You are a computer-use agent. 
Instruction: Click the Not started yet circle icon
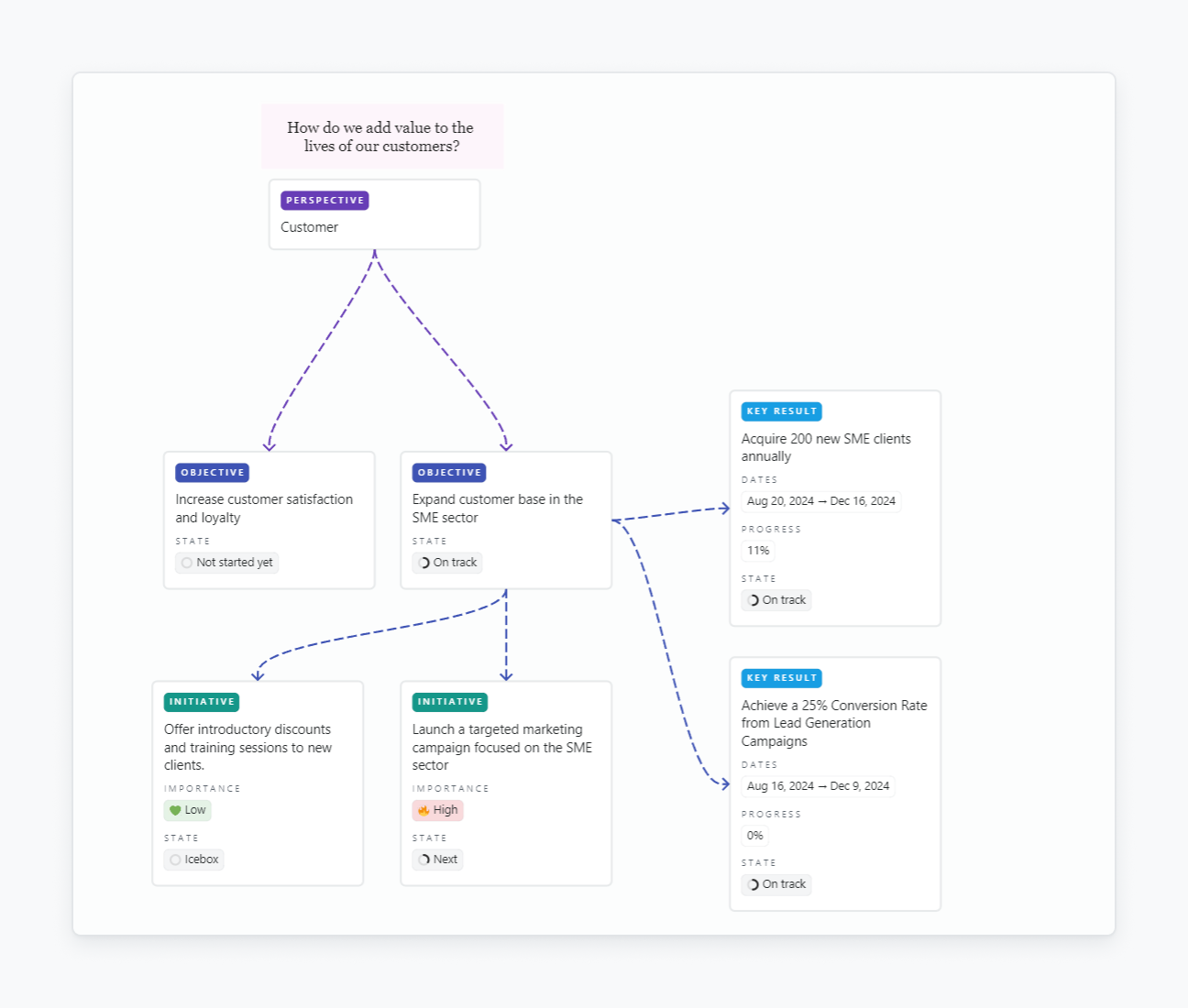point(187,563)
